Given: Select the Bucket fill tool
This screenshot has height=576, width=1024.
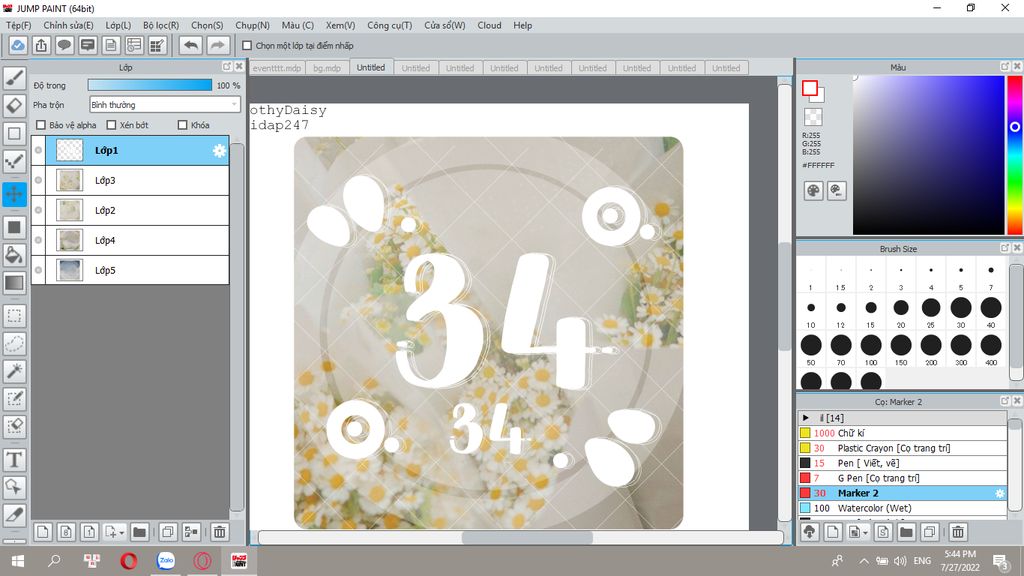Looking at the screenshot, I should (14, 255).
